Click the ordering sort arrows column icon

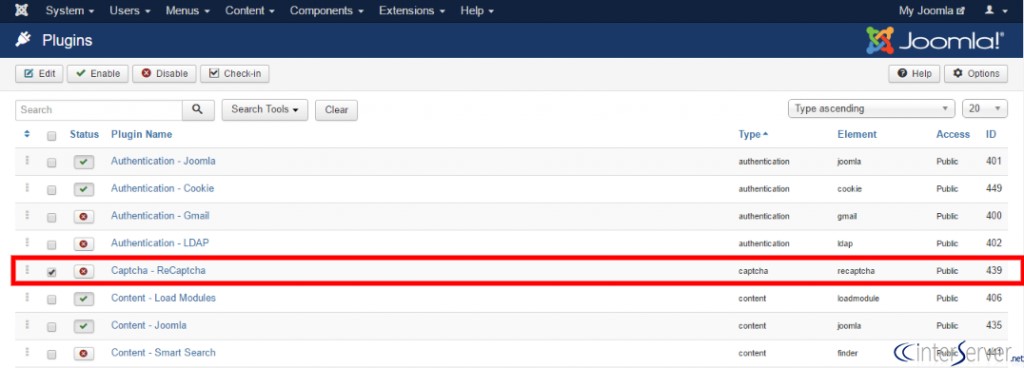(27, 134)
